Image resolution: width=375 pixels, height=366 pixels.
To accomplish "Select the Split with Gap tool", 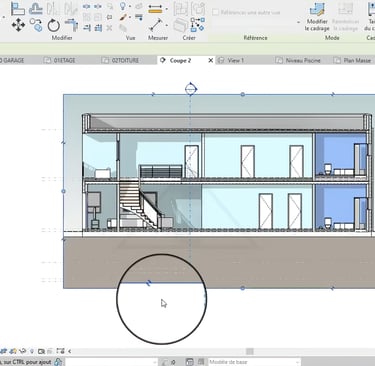I will pos(98,6).
